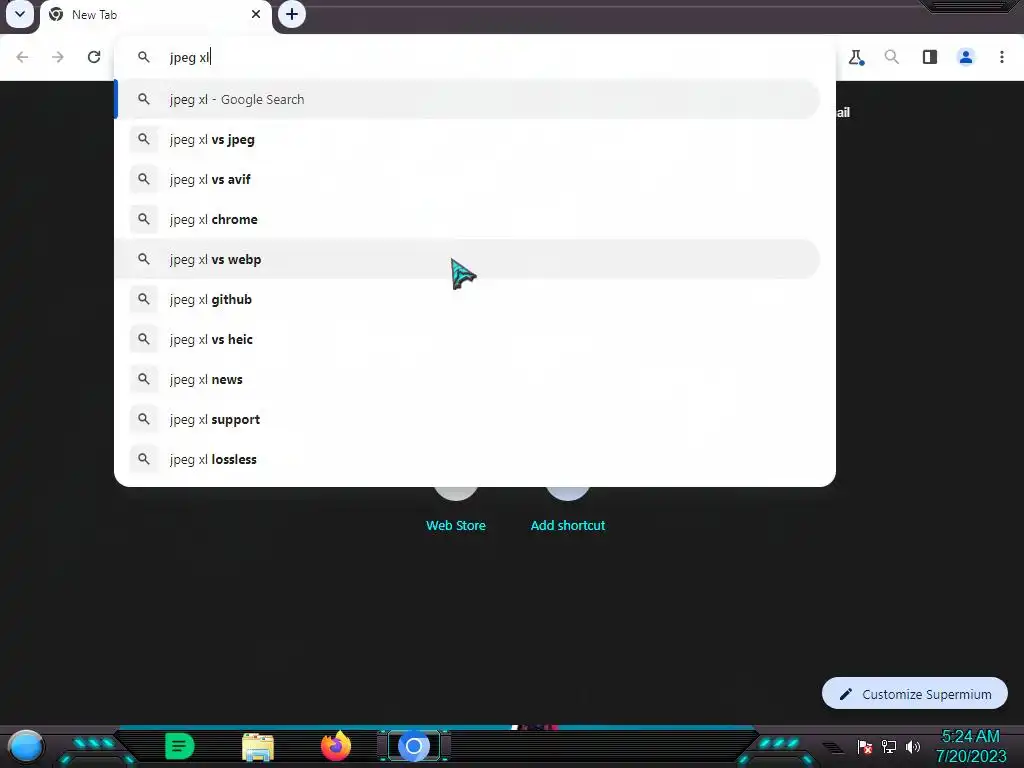The height and width of the screenshot is (768, 1024).
Task: Click search icon beside 'jpeg xl lossless'
Action: point(144,459)
